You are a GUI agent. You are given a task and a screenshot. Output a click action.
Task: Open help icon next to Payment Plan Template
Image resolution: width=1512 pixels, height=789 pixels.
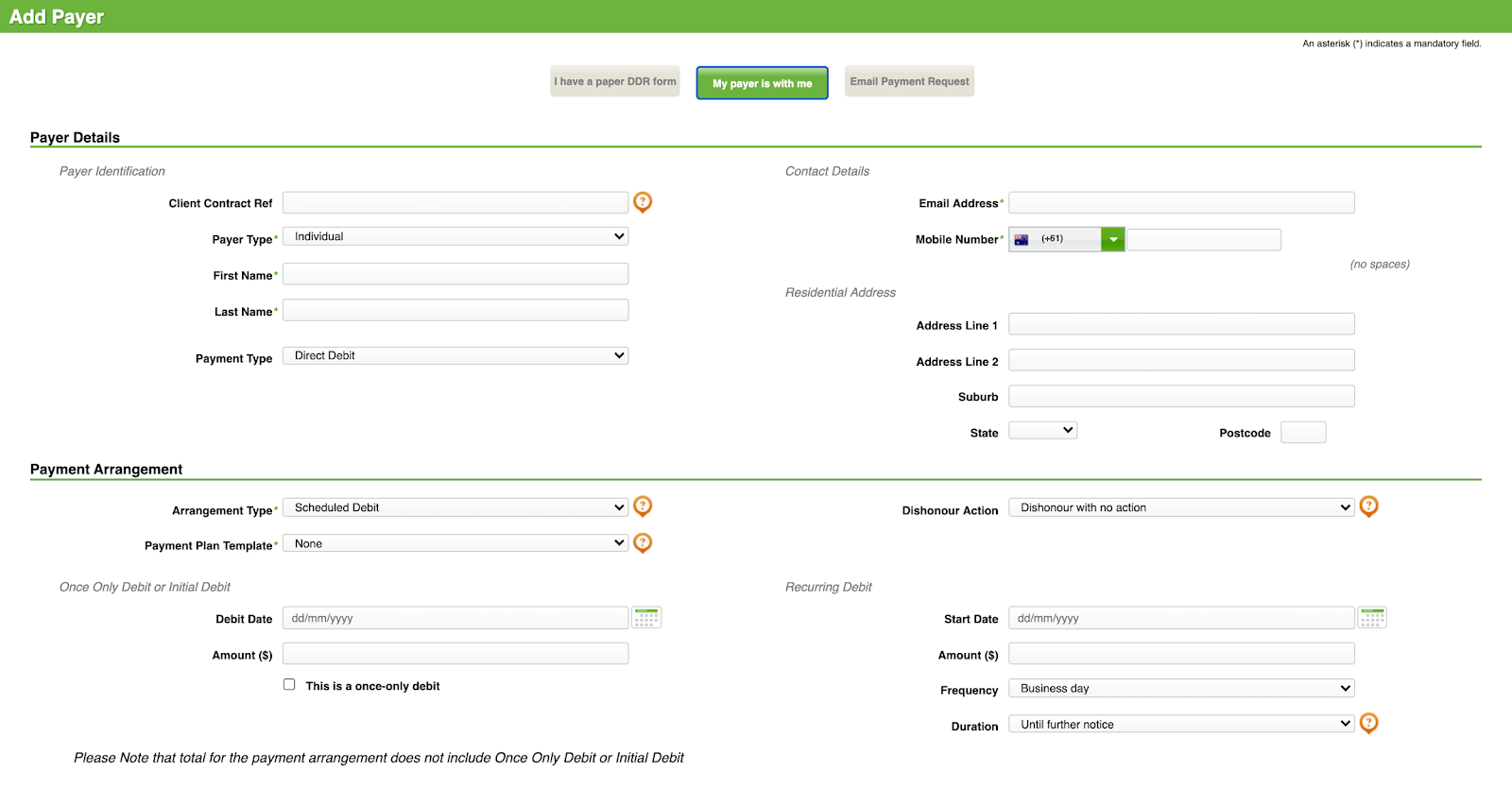click(643, 542)
